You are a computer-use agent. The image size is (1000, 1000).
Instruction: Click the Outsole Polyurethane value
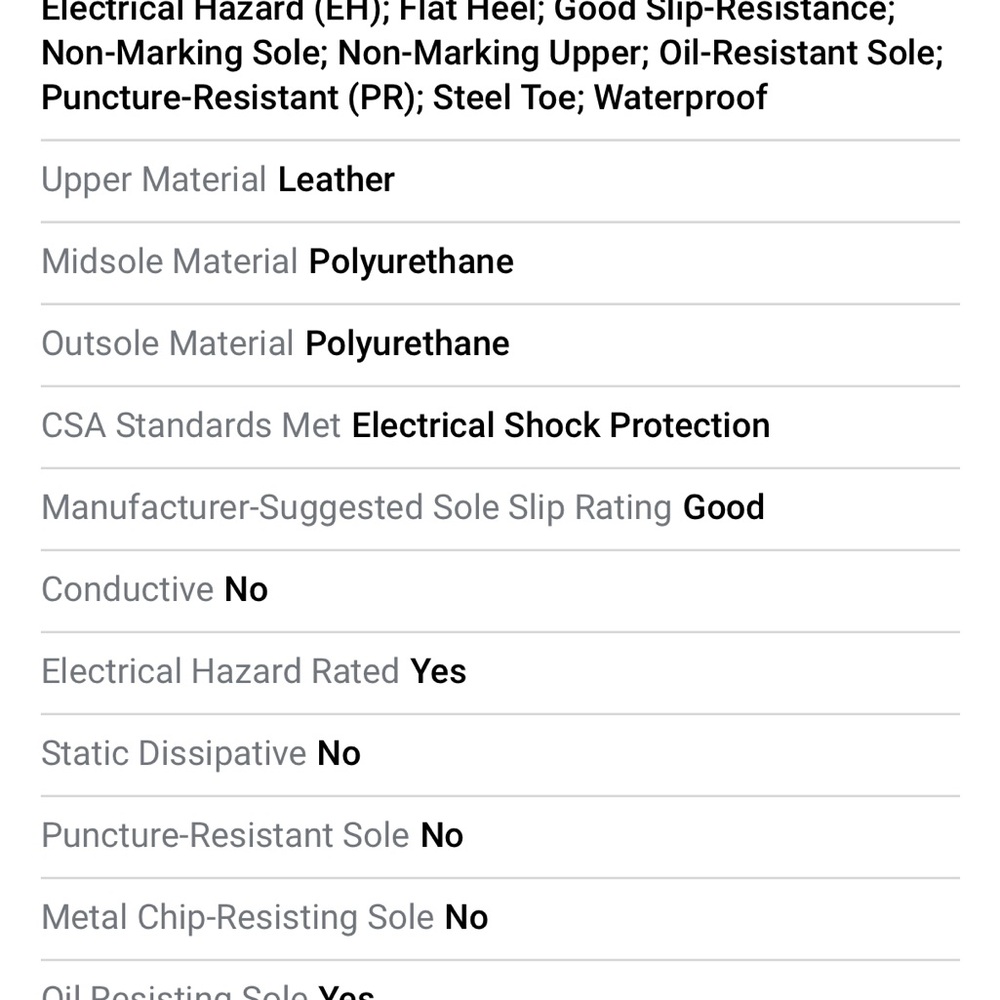[x=407, y=344]
